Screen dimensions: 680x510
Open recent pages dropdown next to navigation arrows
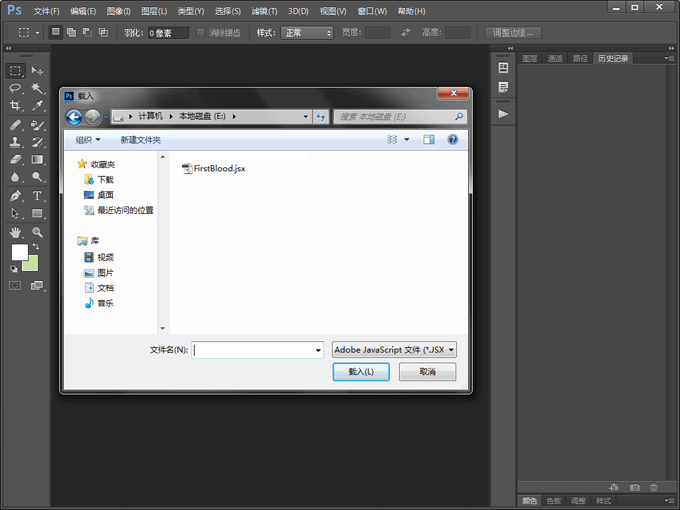pos(105,117)
